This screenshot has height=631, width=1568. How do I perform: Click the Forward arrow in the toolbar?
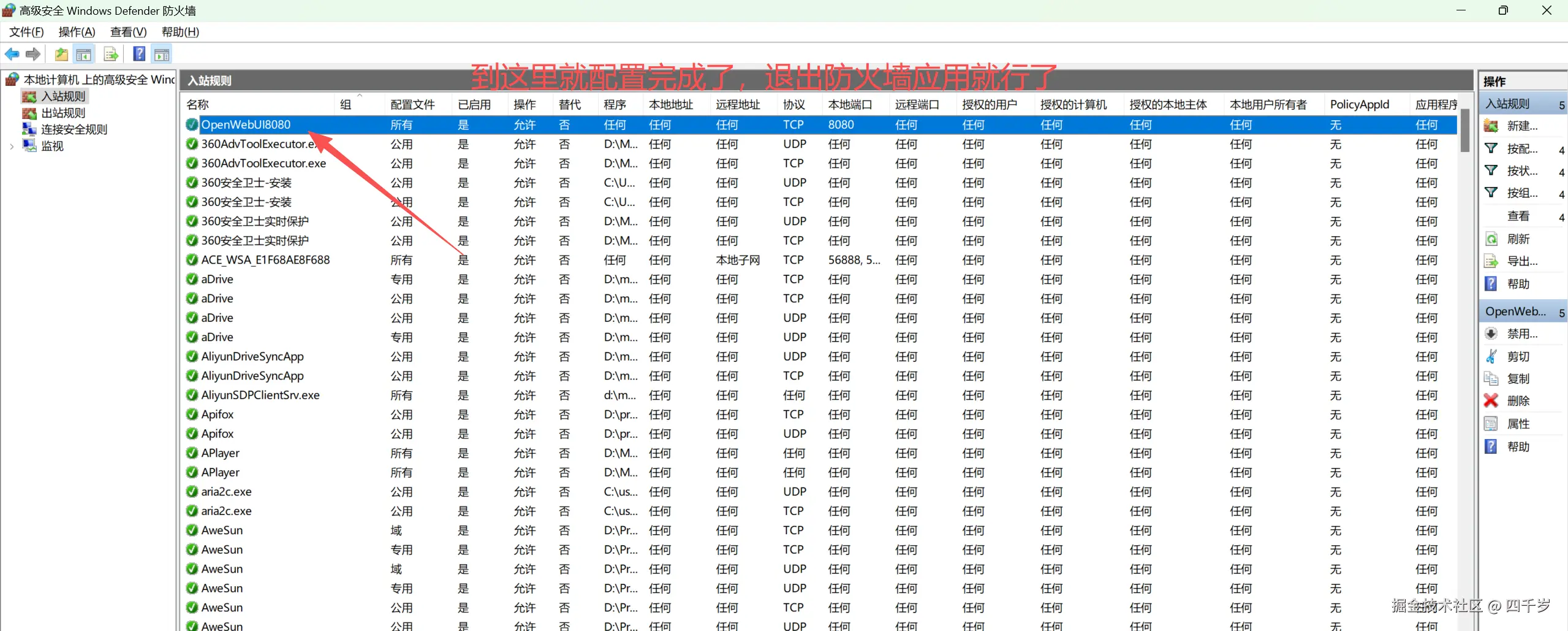(33, 55)
